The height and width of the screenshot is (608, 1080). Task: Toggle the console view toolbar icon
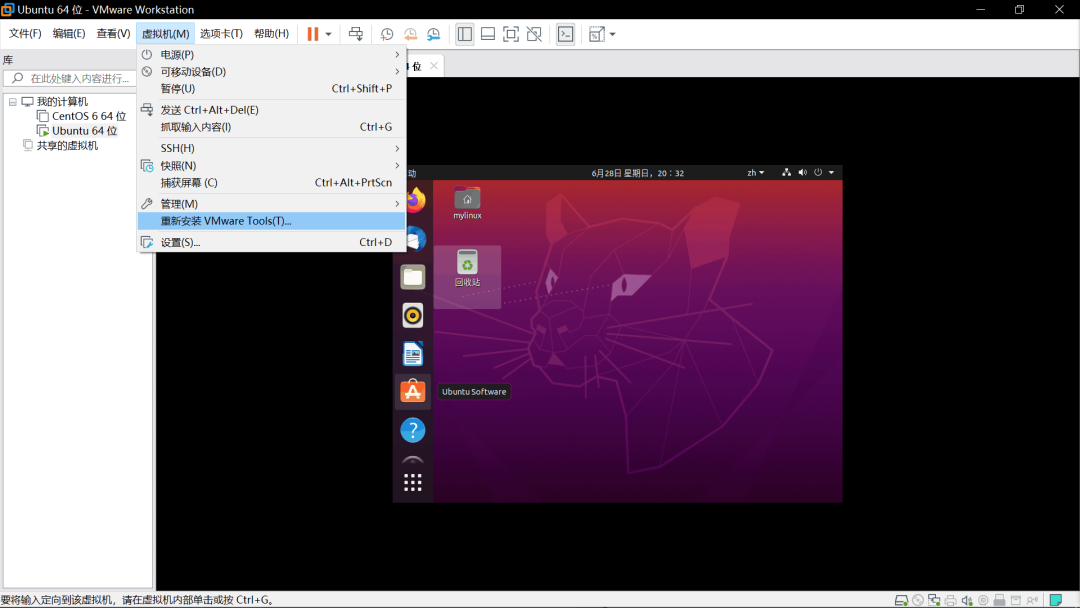pos(565,34)
